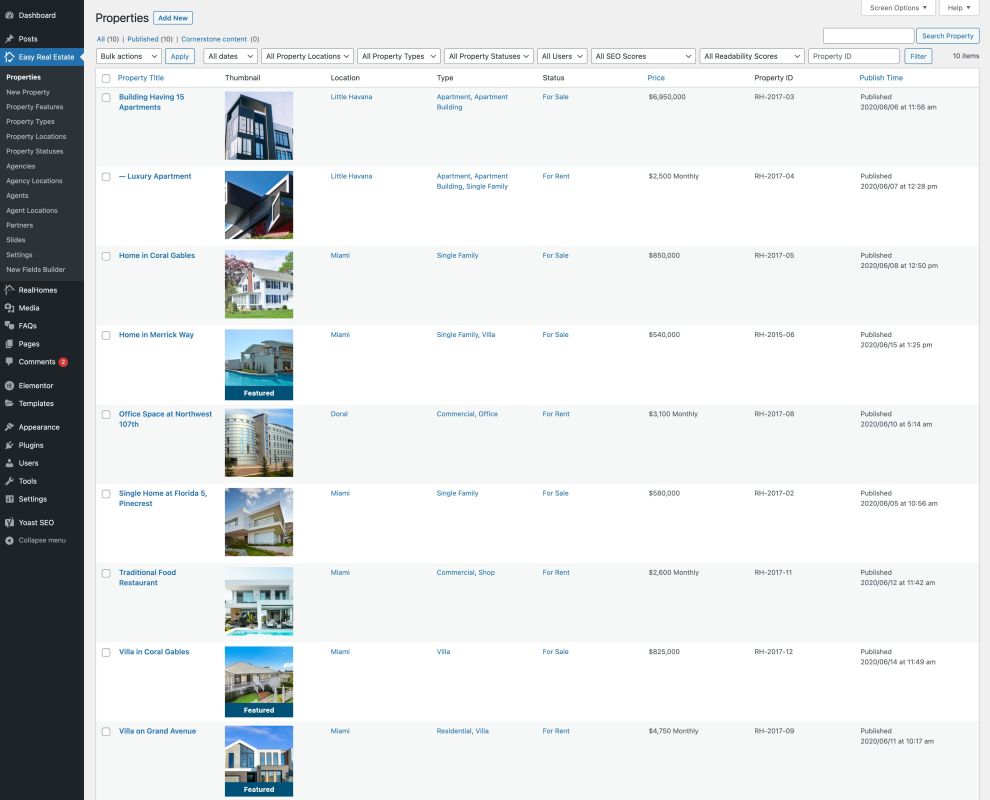The width and height of the screenshot is (990, 800).
Task: Open the All Readability Scores dropdown
Action: click(752, 56)
